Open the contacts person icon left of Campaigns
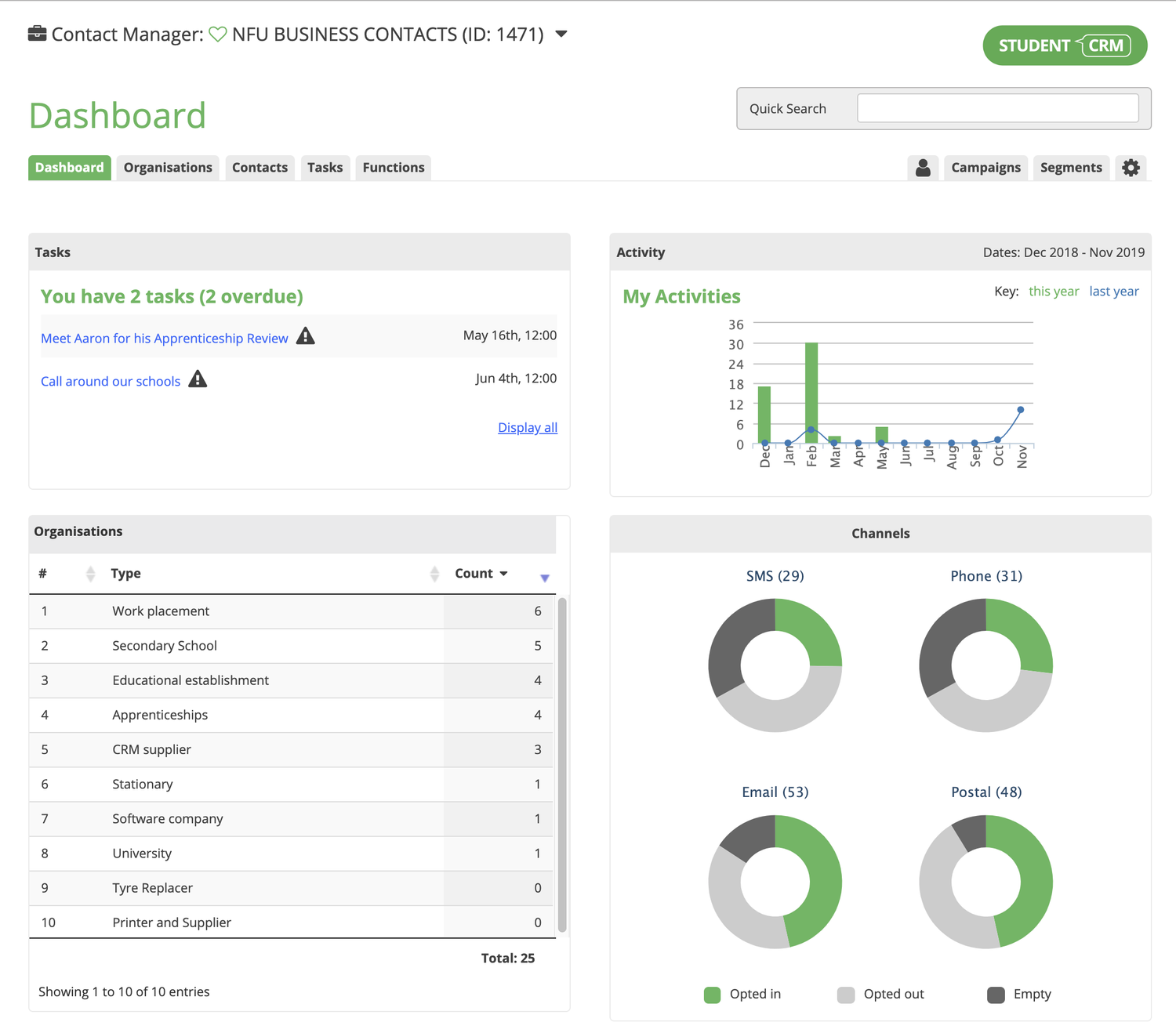 pos(923,167)
